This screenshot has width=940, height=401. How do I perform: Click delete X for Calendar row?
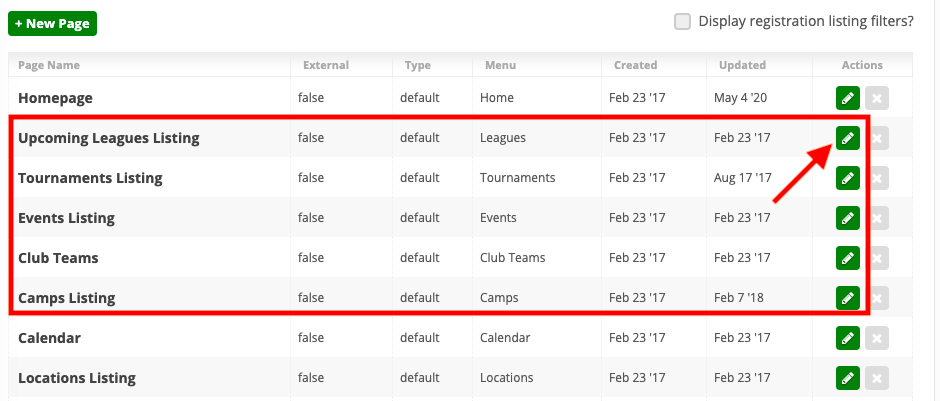pos(876,338)
